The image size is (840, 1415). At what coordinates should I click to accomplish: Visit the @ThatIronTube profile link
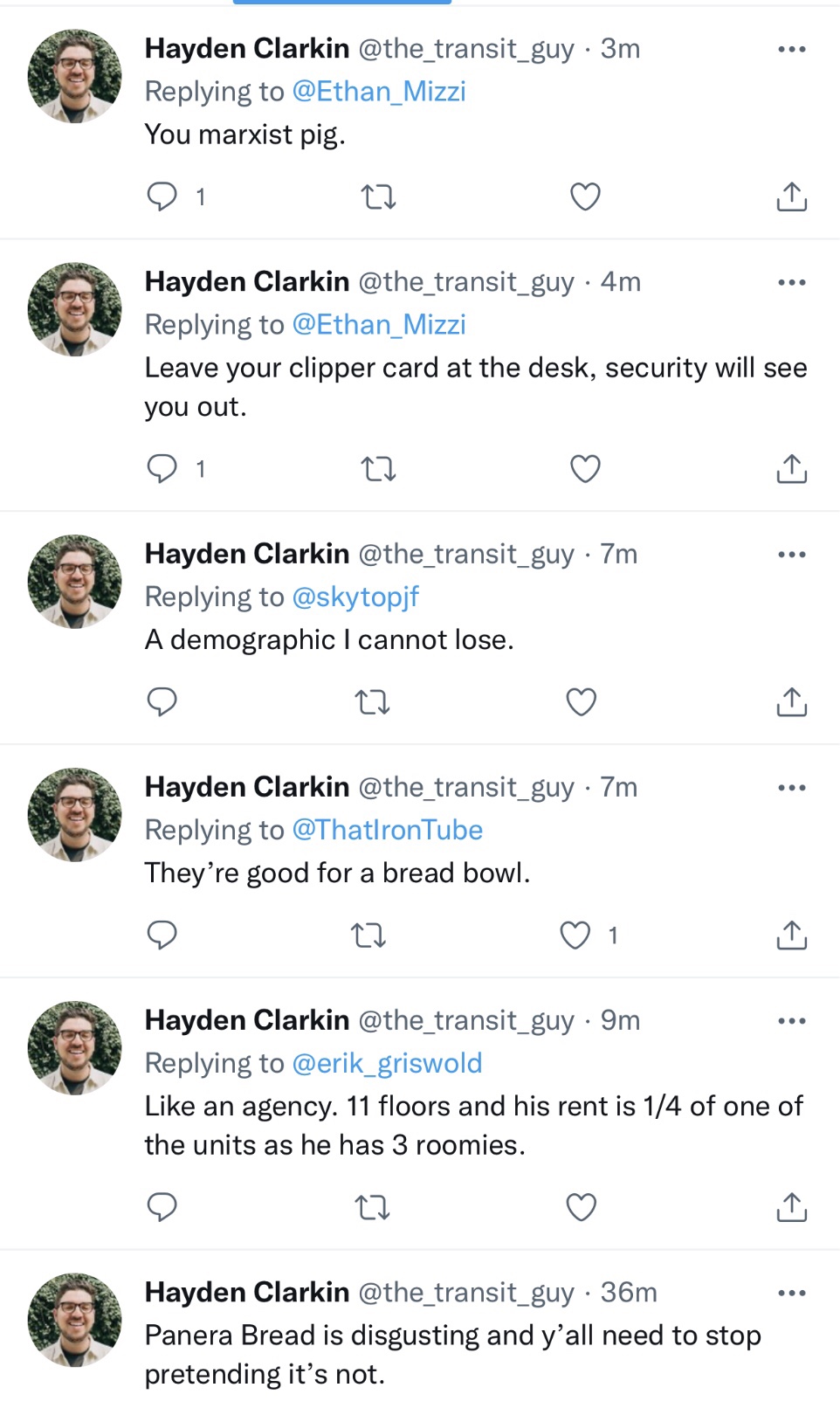point(387,830)
